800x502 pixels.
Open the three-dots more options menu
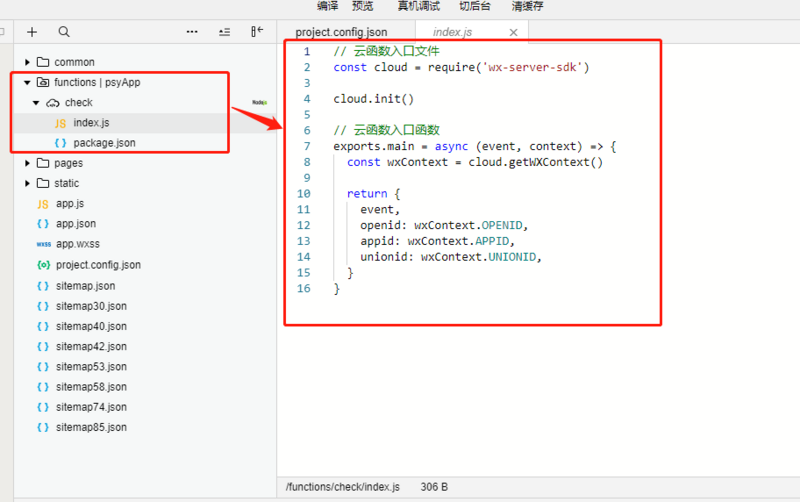click(x=192, y=32)
